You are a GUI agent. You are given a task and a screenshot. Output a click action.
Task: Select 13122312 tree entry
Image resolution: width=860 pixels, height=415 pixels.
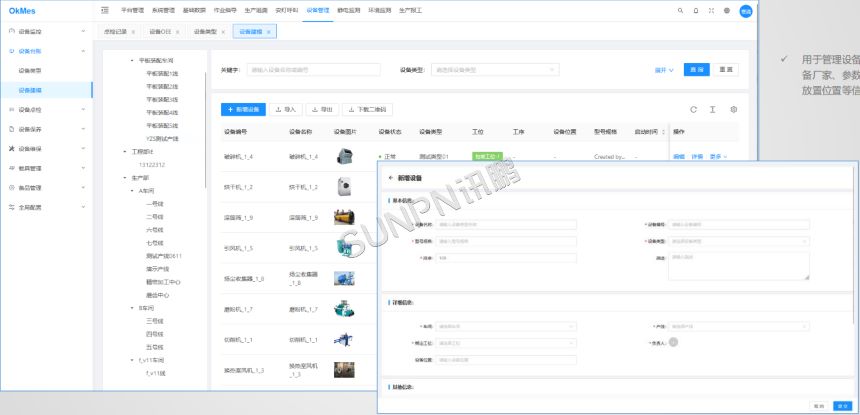tap(152, 165)
